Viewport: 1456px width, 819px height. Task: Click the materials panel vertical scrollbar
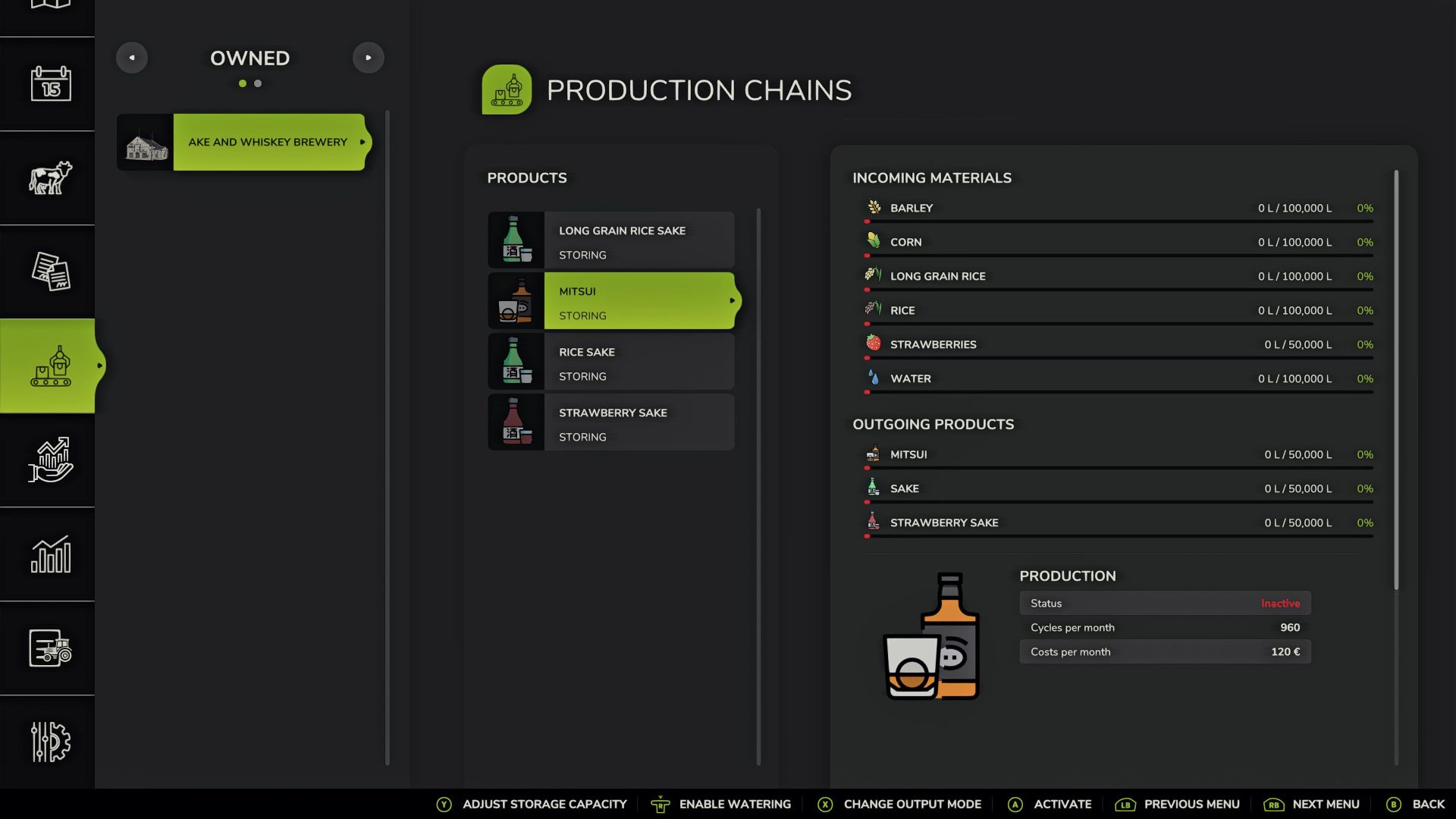tap(1396, 379)
